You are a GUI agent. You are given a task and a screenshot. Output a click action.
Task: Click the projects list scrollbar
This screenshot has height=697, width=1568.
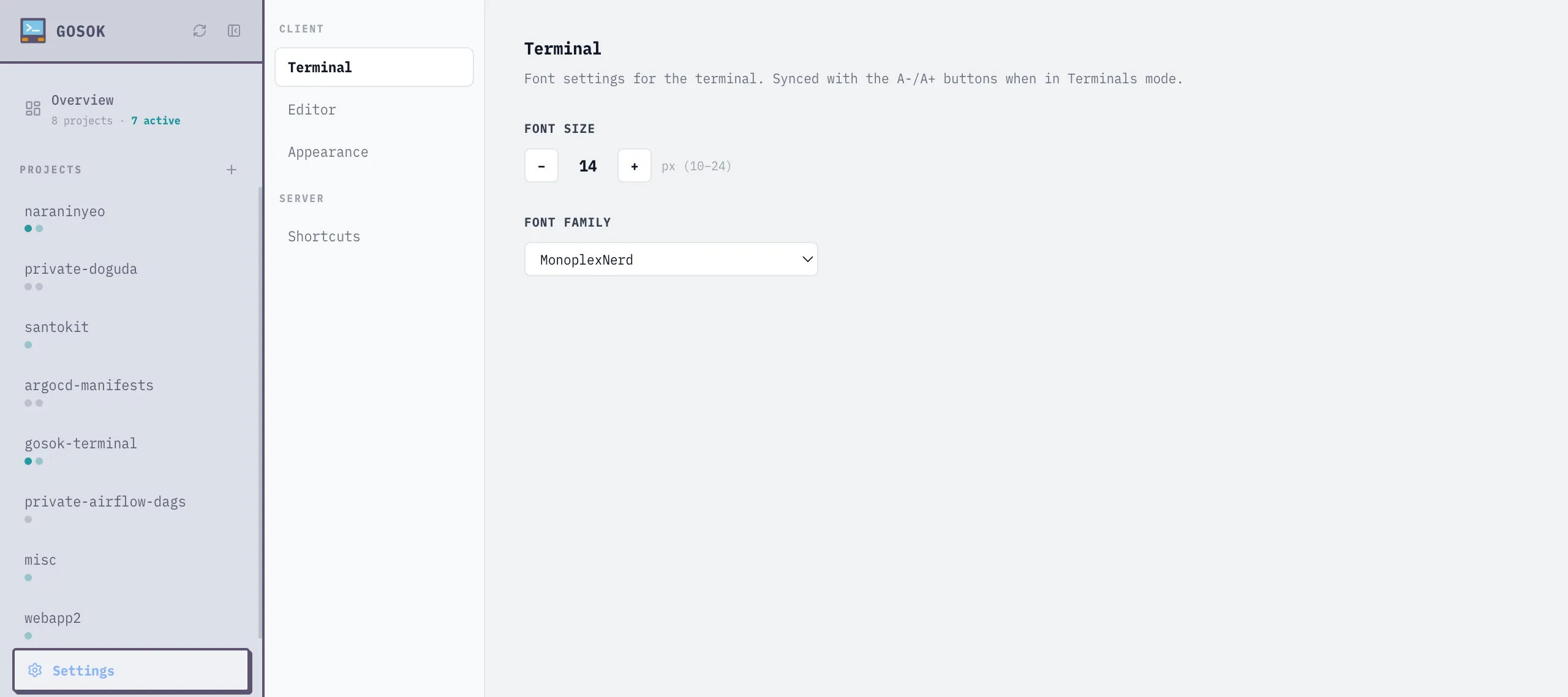[x=260, y=410]
